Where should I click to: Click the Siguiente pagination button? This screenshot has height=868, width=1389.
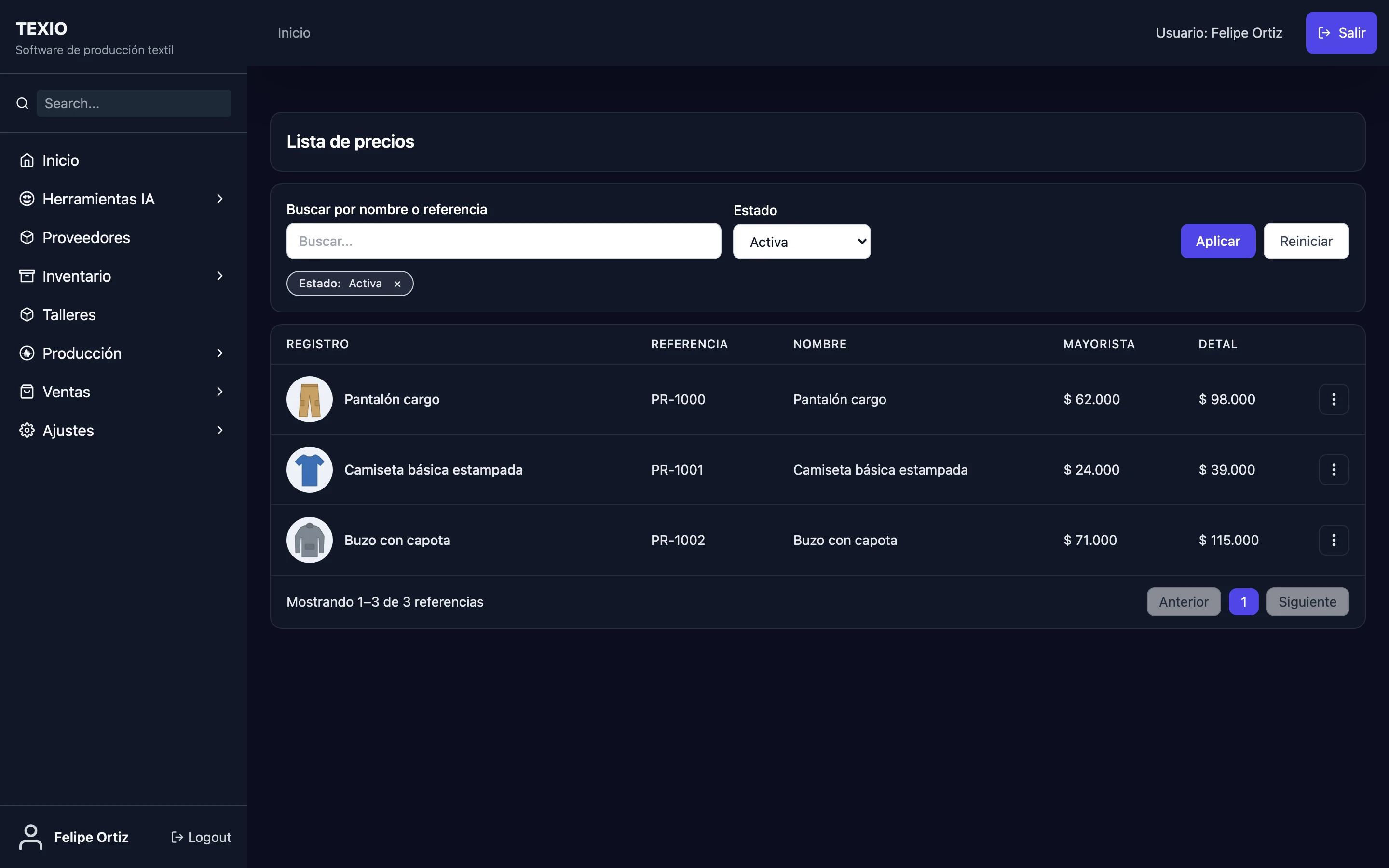pos(1307,602)
